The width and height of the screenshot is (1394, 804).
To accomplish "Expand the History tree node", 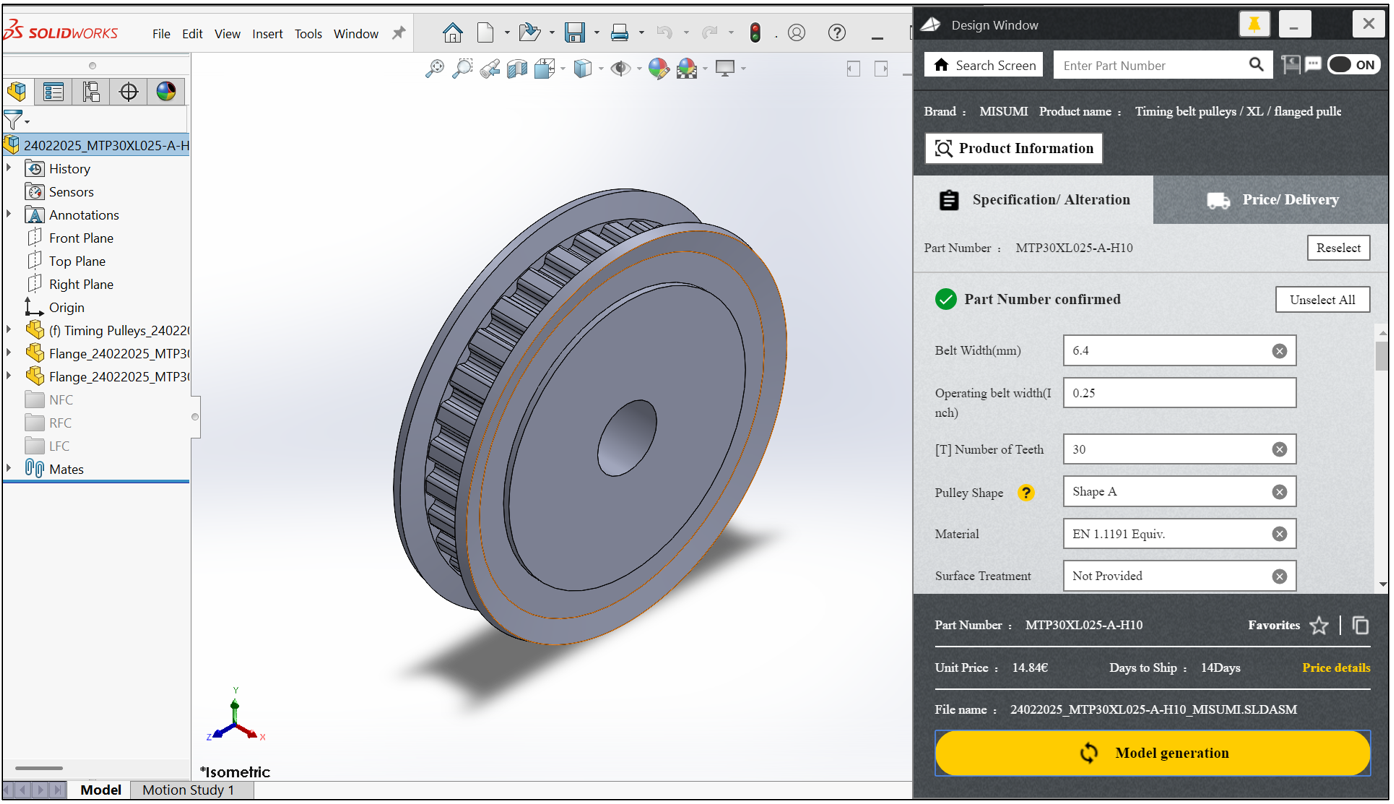I will (x=10, y=169).
